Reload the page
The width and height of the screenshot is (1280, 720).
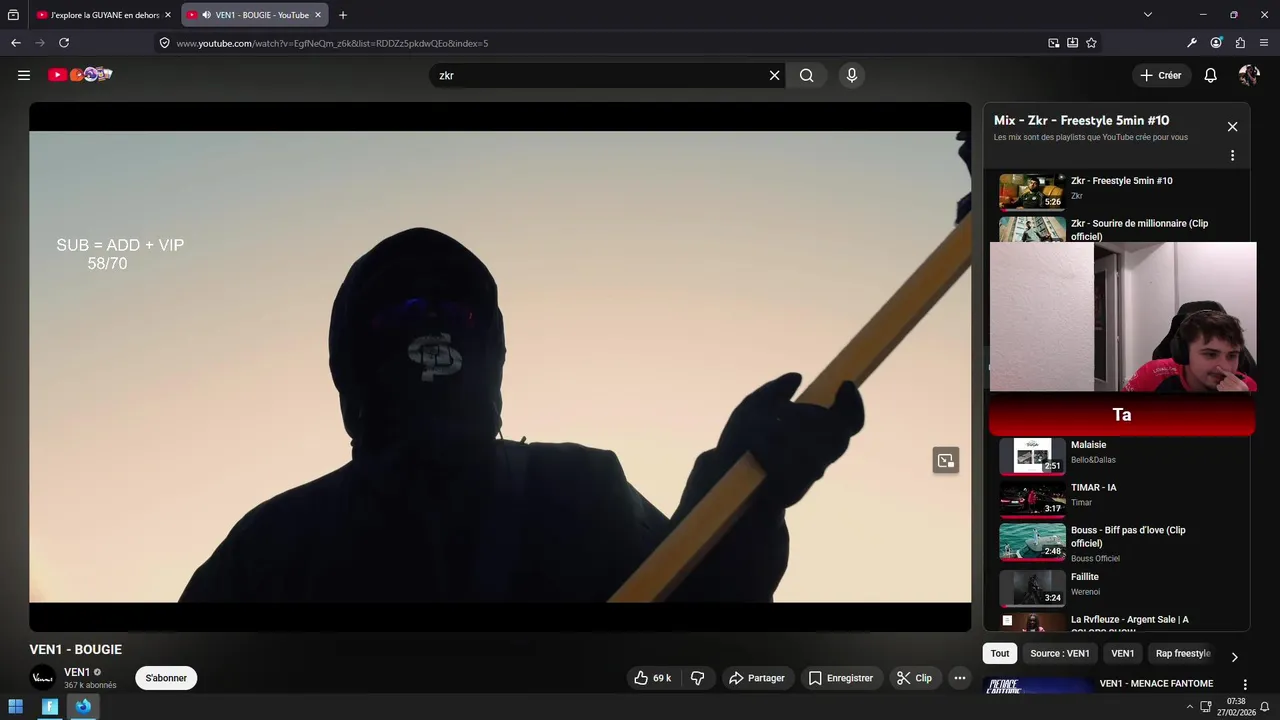pyautogui.click(x=64, y=43)
